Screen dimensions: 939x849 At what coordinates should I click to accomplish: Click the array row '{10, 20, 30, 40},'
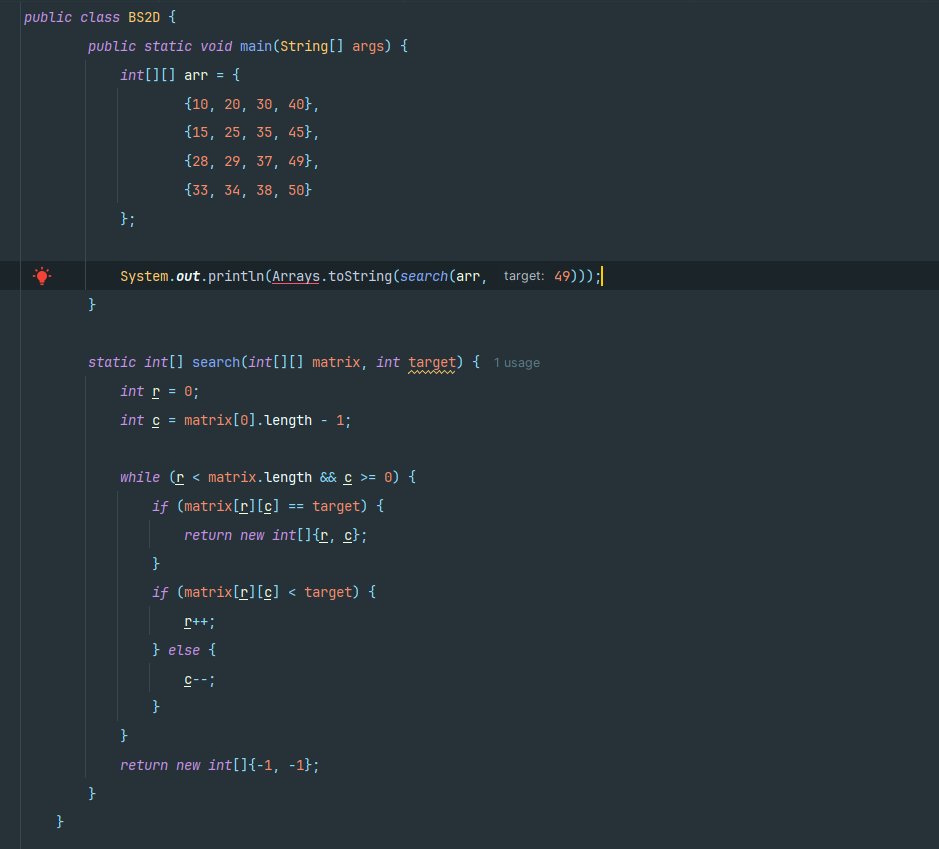coord(252,104)
